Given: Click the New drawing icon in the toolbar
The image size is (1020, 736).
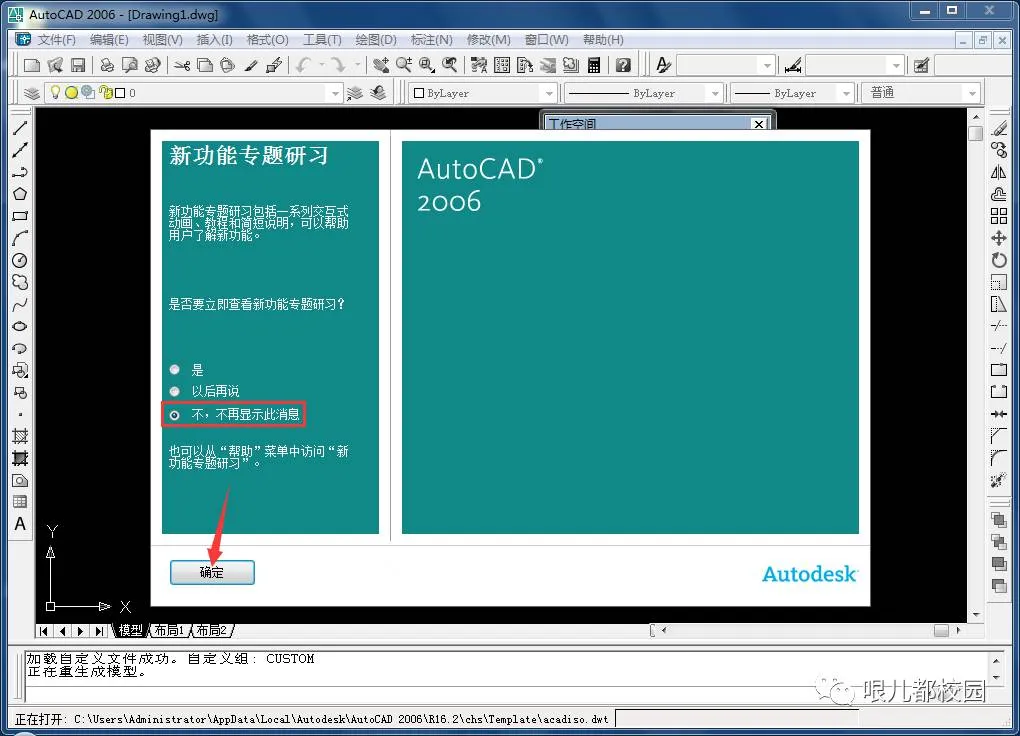Looking at the screenshot, I should tap(32, 65).
